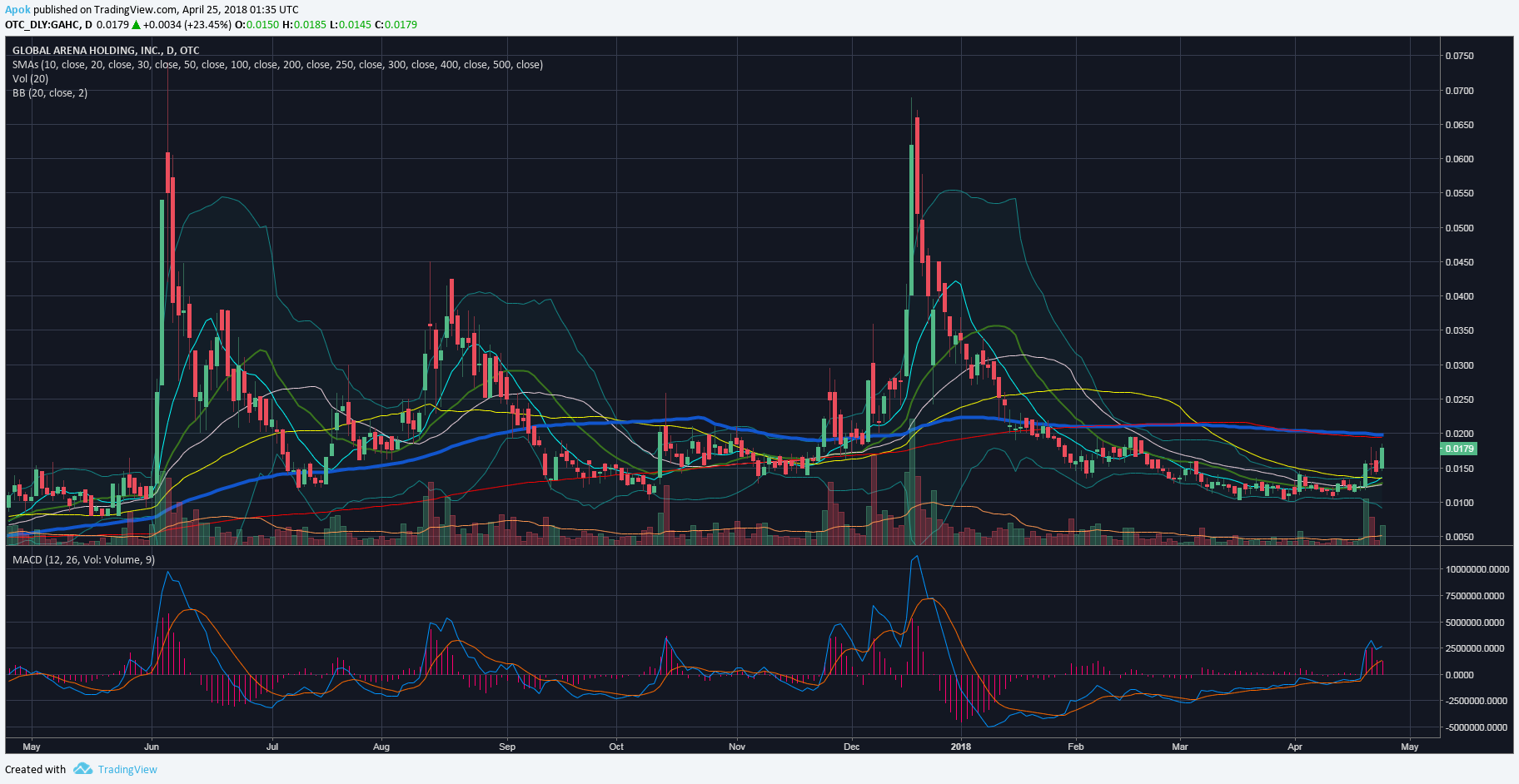Click the 0.0500 price axis label

point(1459,228)
